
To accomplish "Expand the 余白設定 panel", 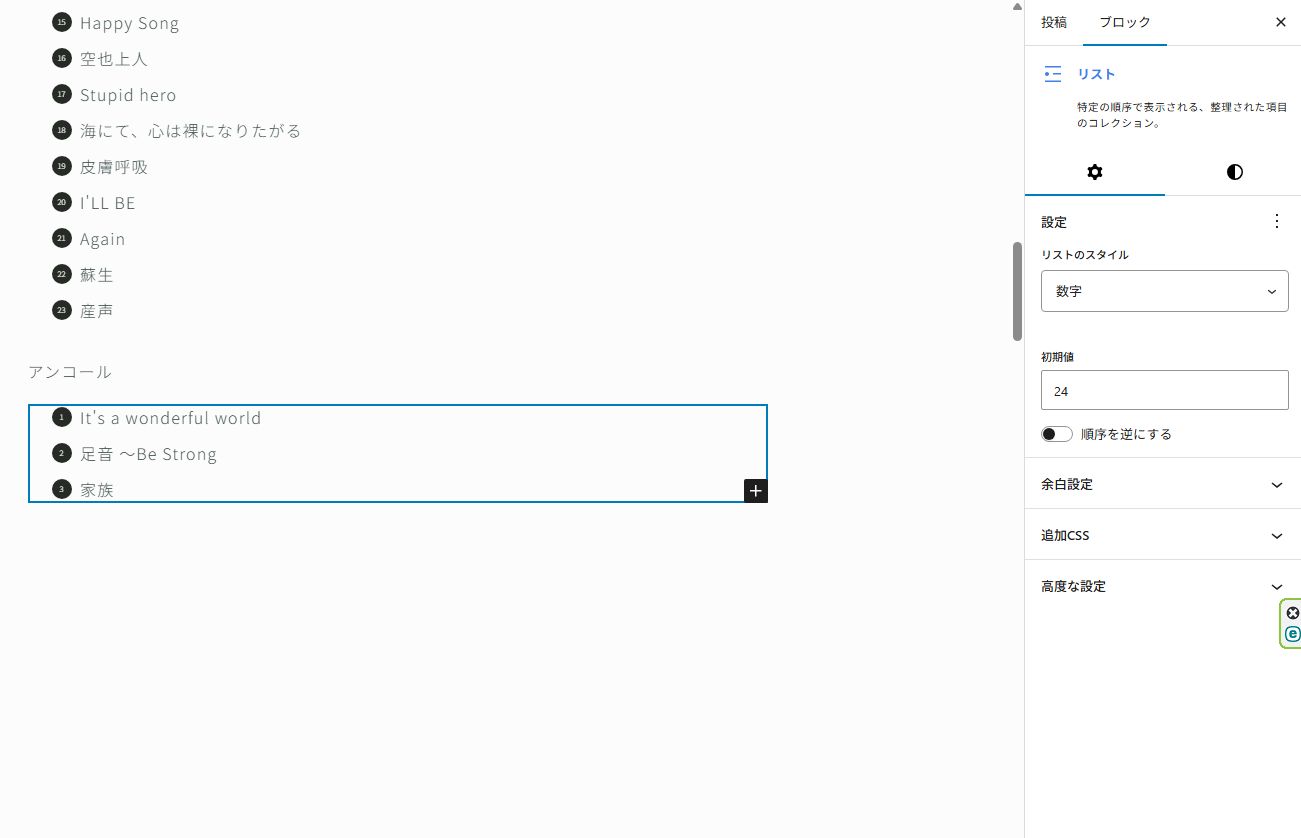I will pos(1164,484).
